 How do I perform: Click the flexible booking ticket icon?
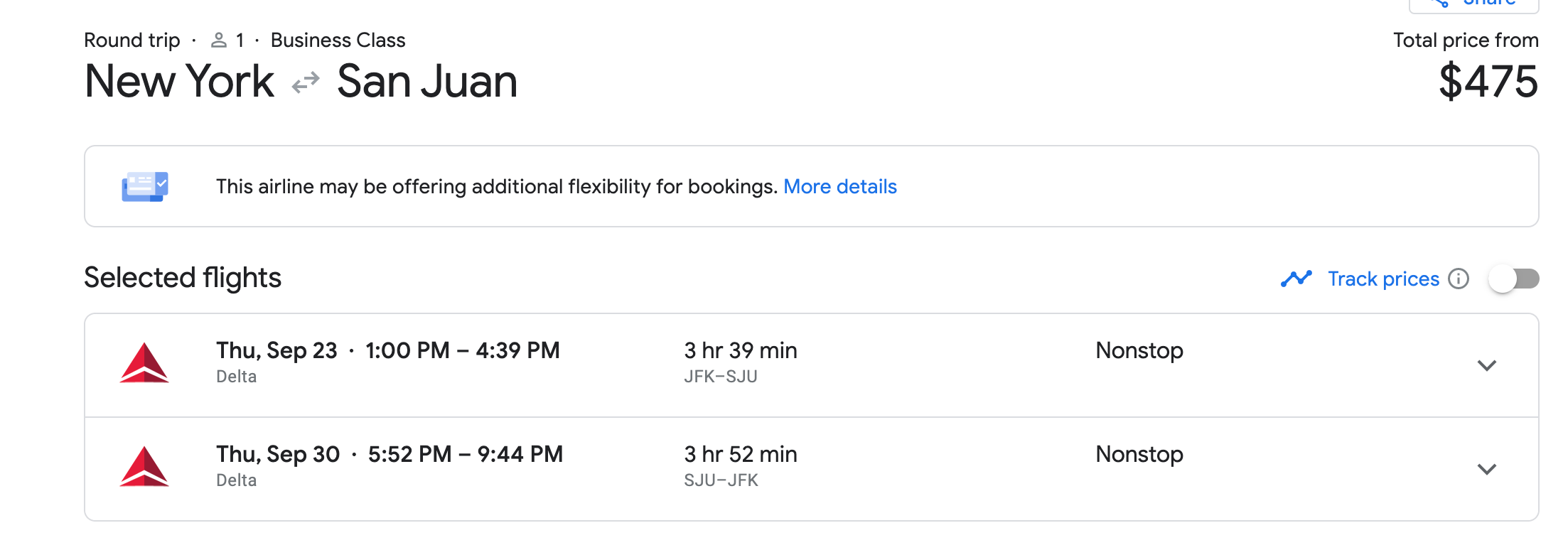(145, 187)
